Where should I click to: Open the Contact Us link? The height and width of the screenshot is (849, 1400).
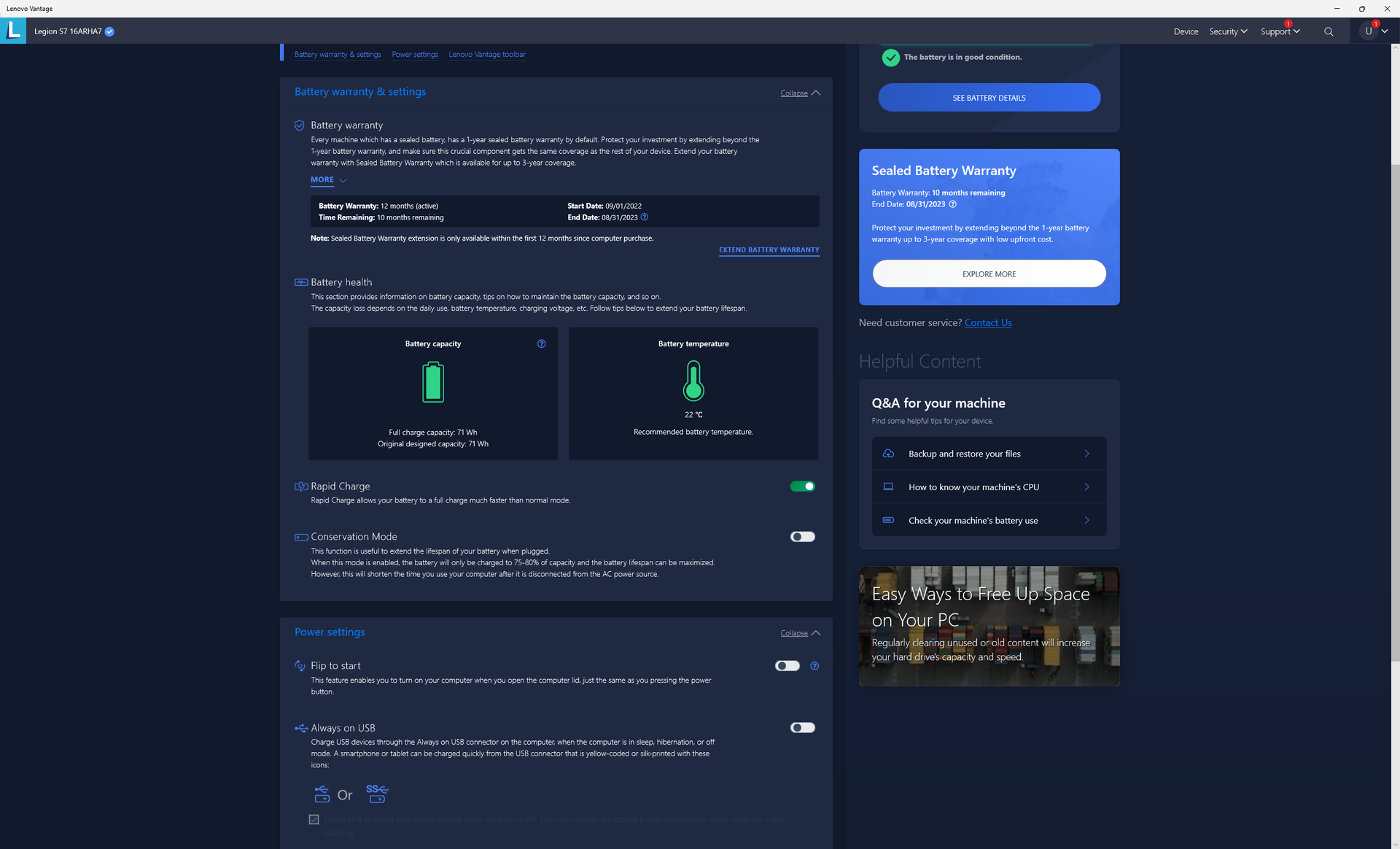point(988,322)
